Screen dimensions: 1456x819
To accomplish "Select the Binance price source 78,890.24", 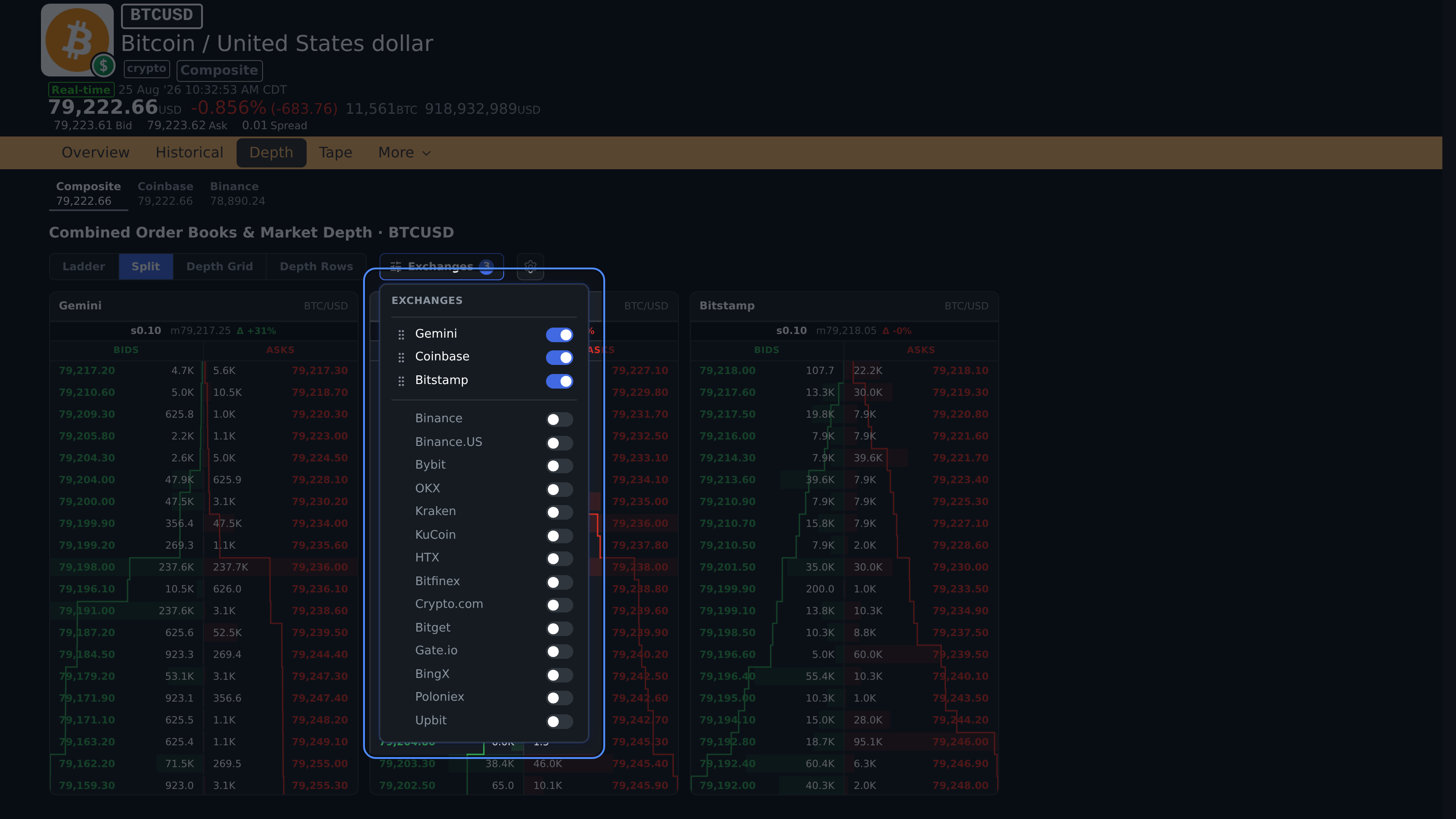I will [238, 194].
